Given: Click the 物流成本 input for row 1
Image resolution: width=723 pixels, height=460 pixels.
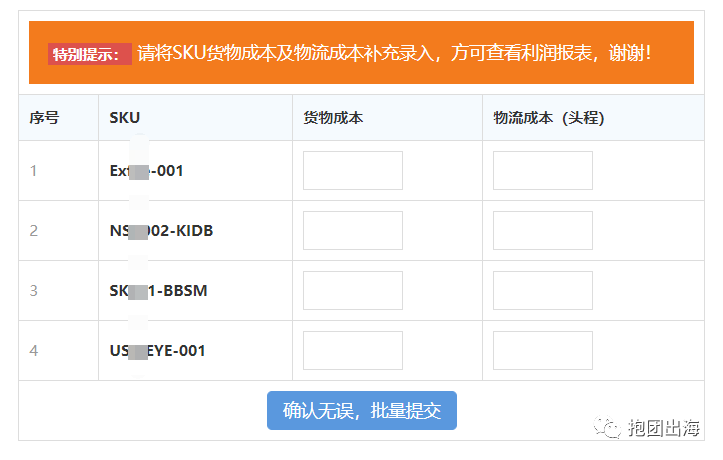Looking at the screenshot, I should pyautogui.click(x=542, y=170).
